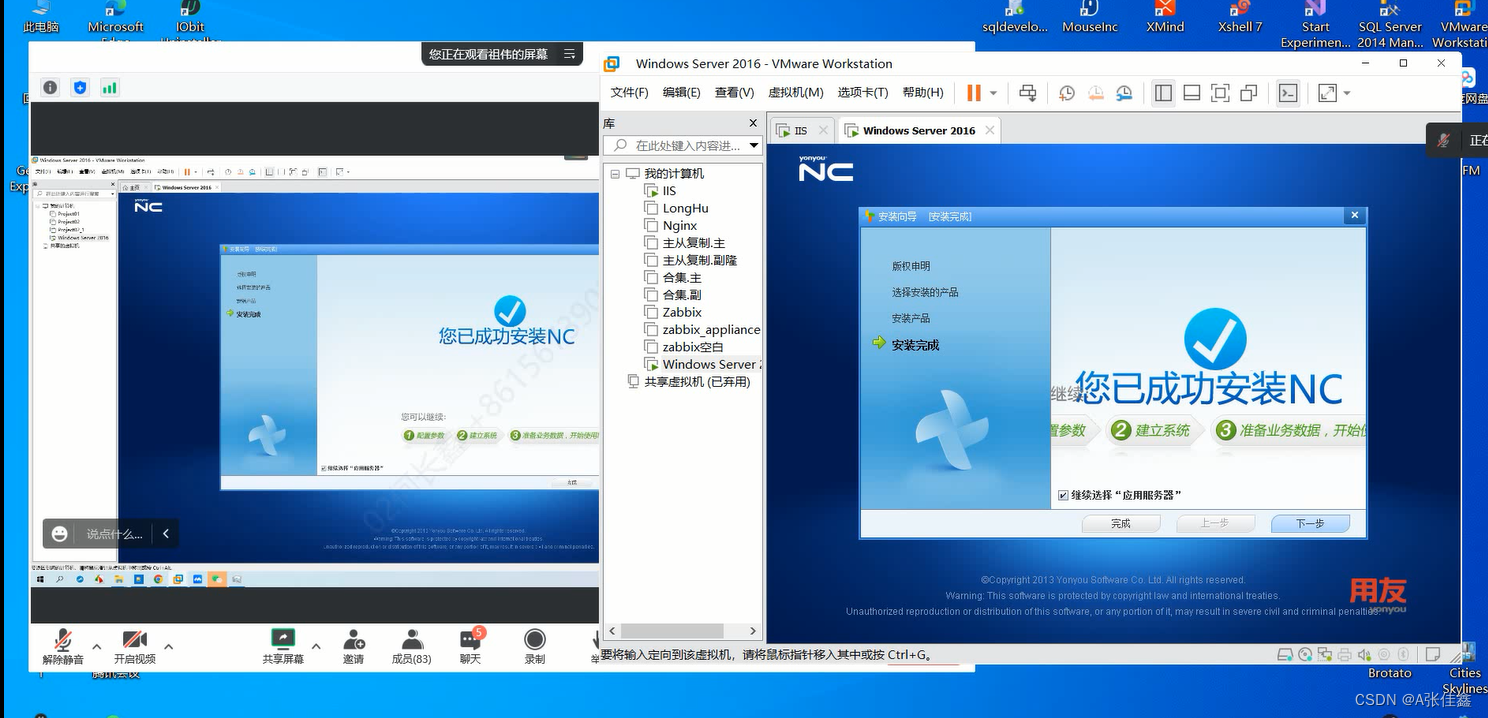The width and height of the screenshot is (1488, 718).
Task: Open the 虚拟机(M) menu
Action: pos(796,92)
